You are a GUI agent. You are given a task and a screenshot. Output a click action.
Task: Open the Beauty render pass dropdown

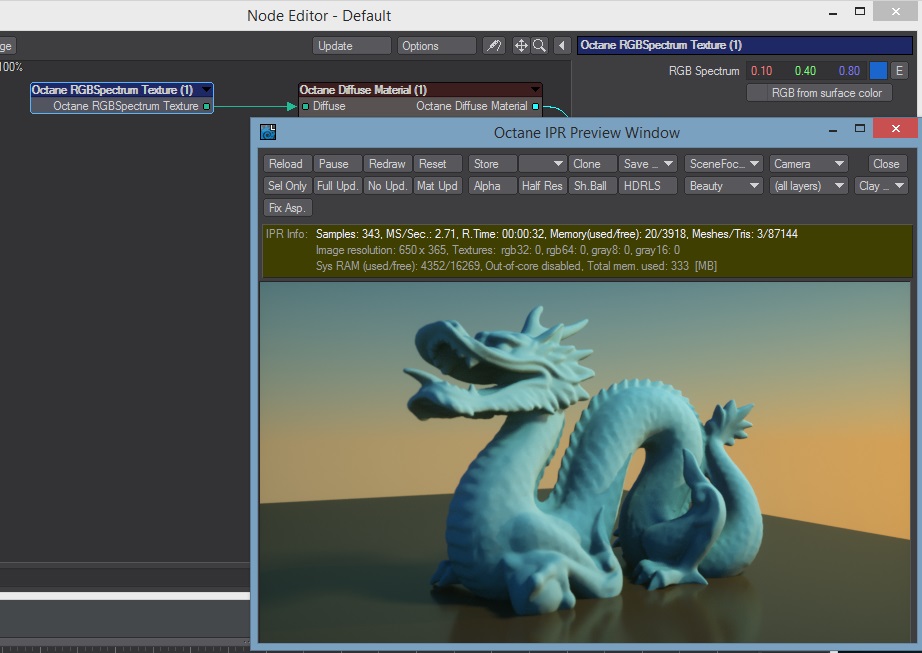724,186
